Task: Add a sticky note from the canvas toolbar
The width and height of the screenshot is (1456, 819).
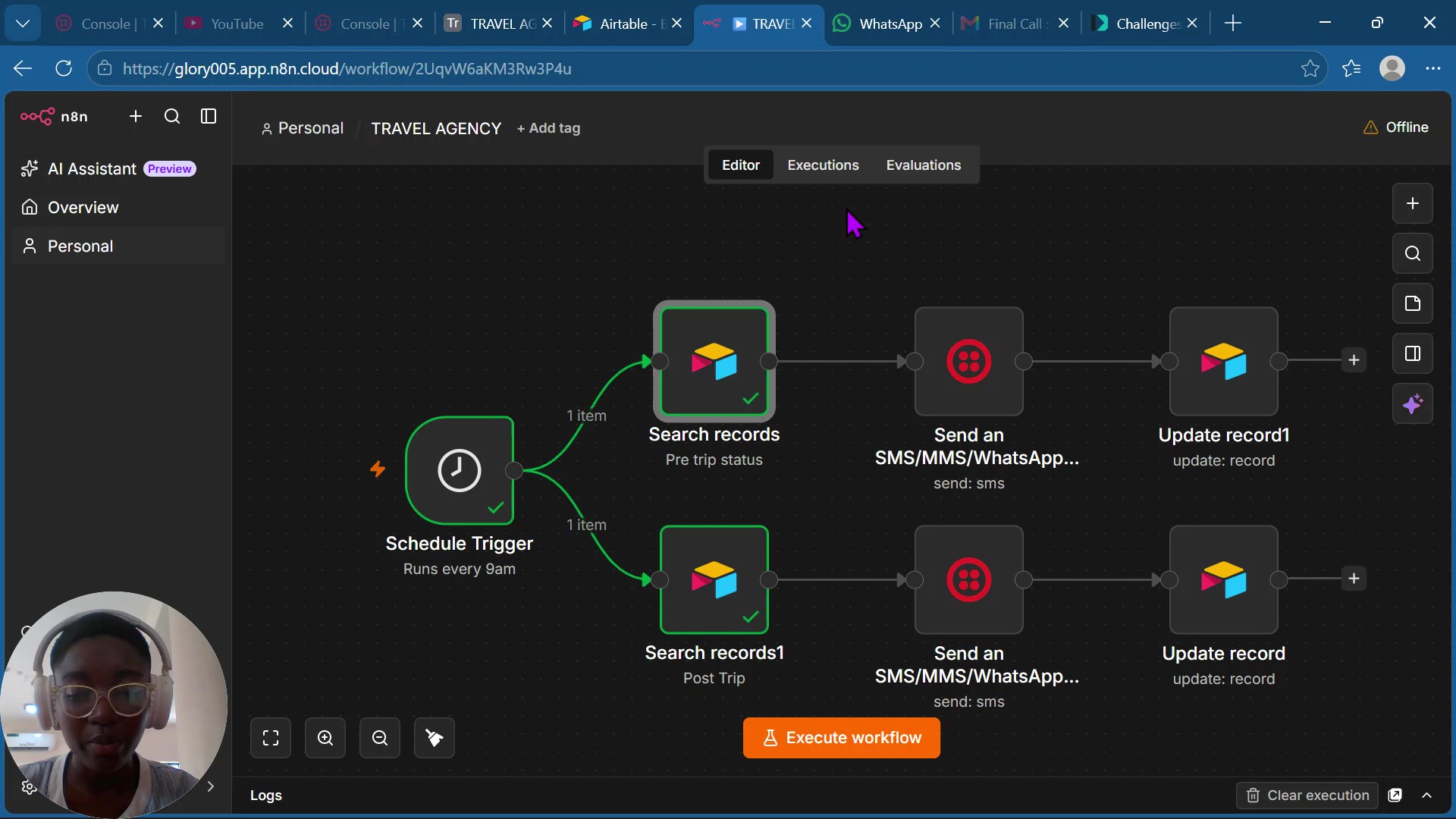Action: tap(1412, 303)
